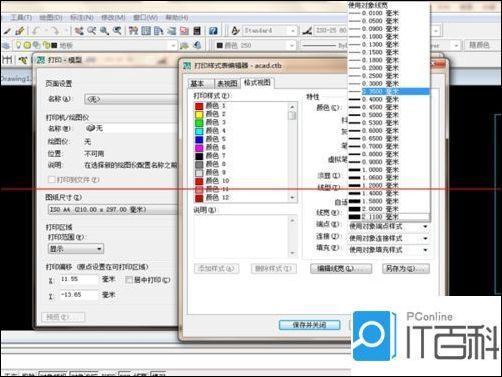Select 颜色 2 yellow plot style

[x=211, y=114]
